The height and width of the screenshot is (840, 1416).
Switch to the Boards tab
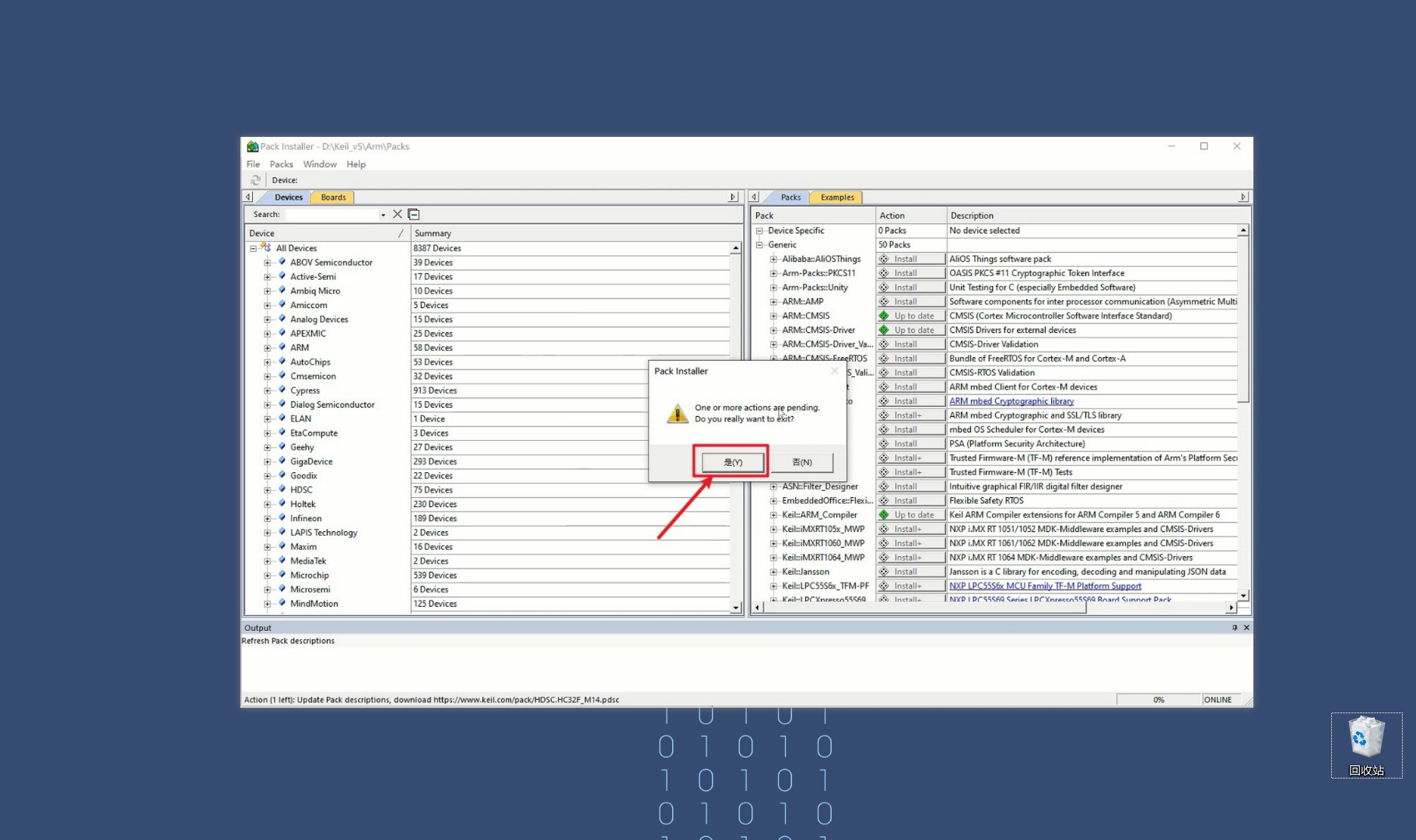(333, 198)
